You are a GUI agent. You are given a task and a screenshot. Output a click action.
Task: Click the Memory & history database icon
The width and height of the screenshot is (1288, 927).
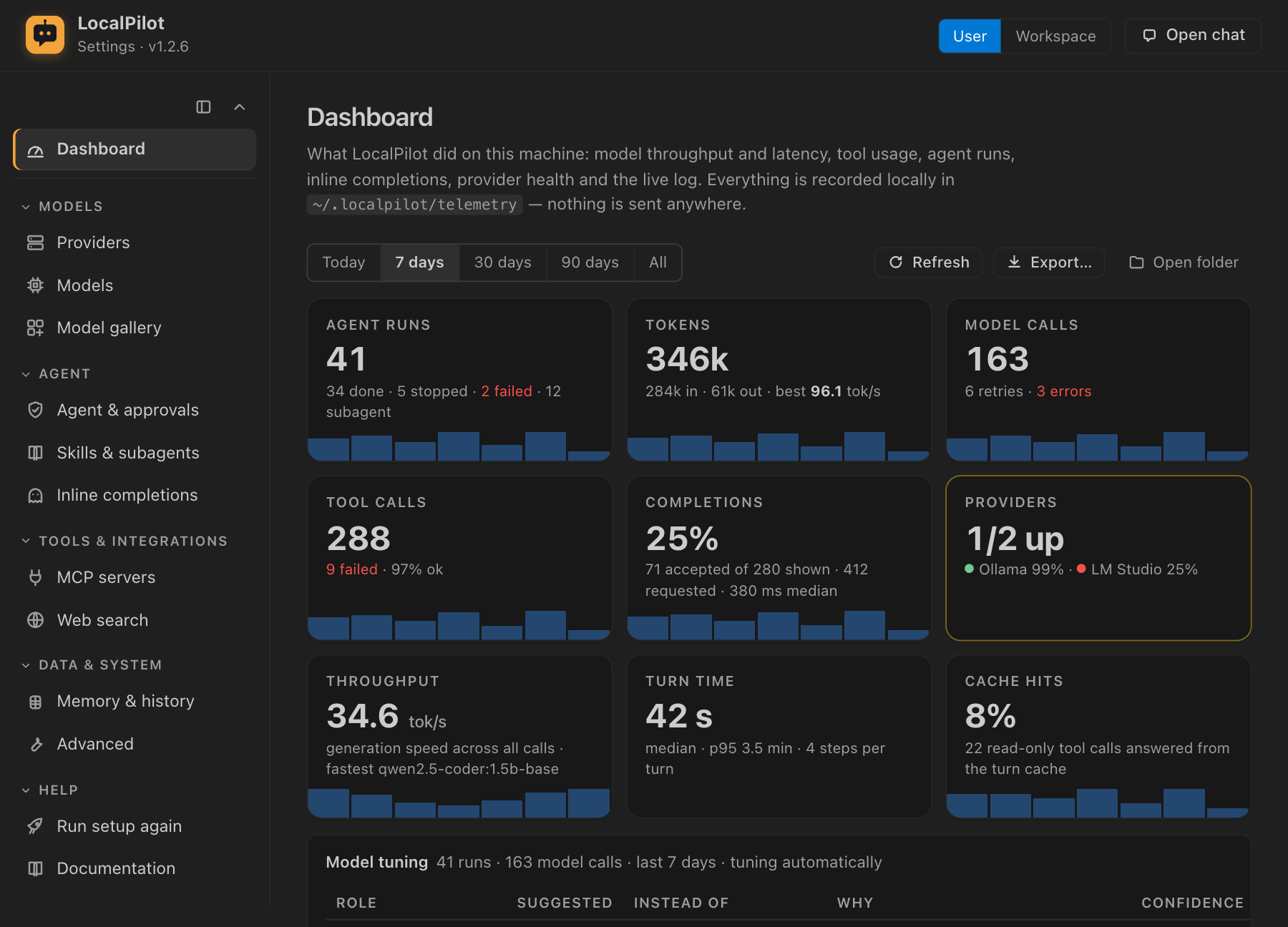click(35, 702)
